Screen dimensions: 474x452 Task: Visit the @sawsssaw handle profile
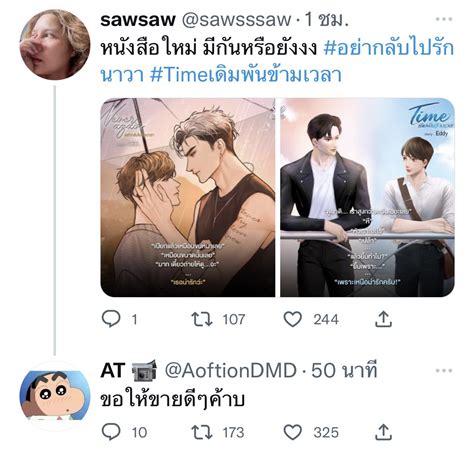click(236, 20)
